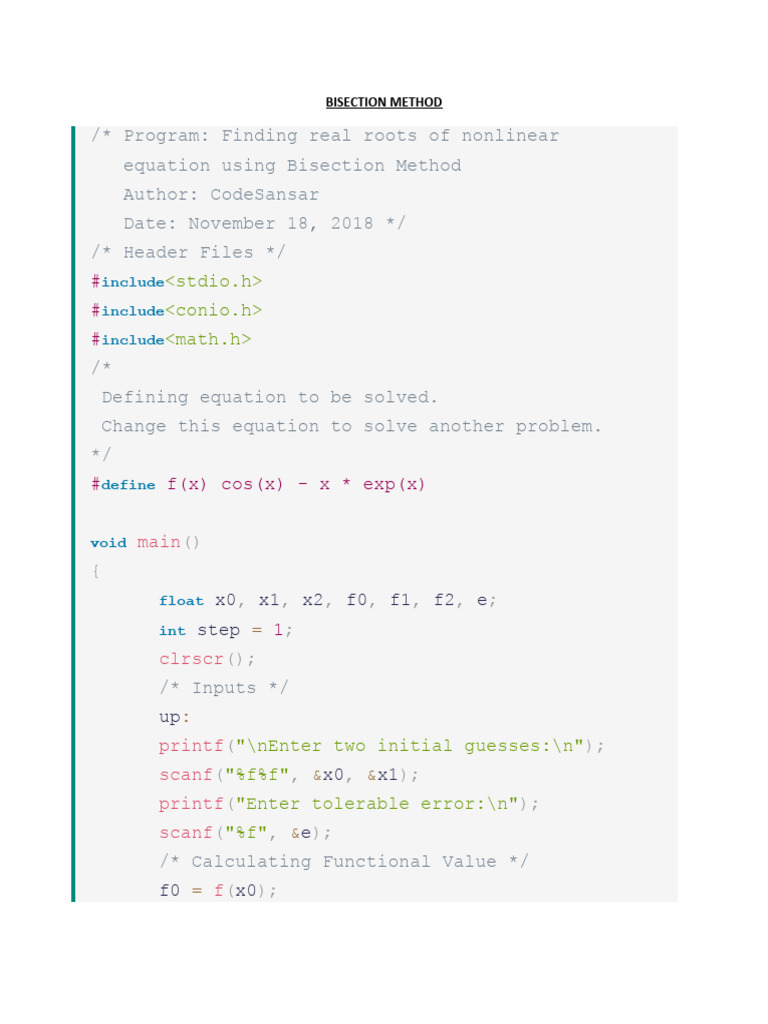The image size is (768, 1024).
Task: Click the "Inputs" comment line
Action: click(223, 688)
